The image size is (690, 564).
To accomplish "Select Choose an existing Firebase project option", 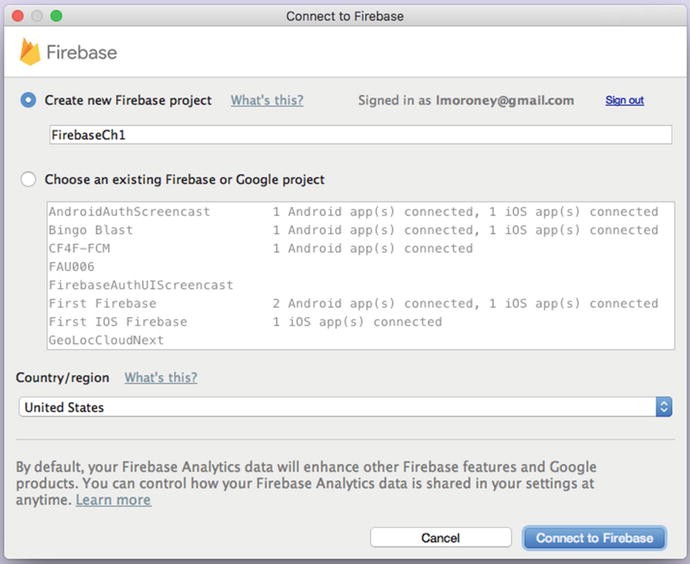I will pyautogui.click(x=28, y=180).
